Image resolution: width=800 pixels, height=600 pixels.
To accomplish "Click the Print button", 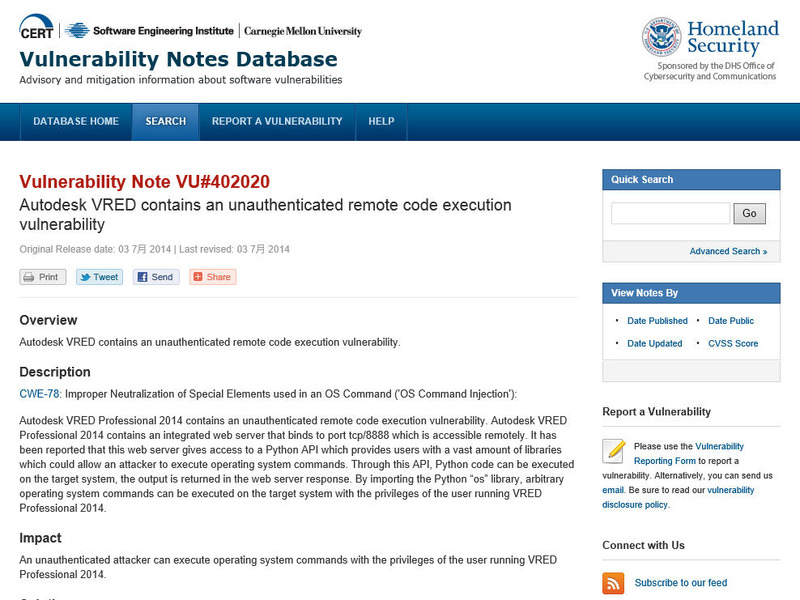I will [43, 277].
